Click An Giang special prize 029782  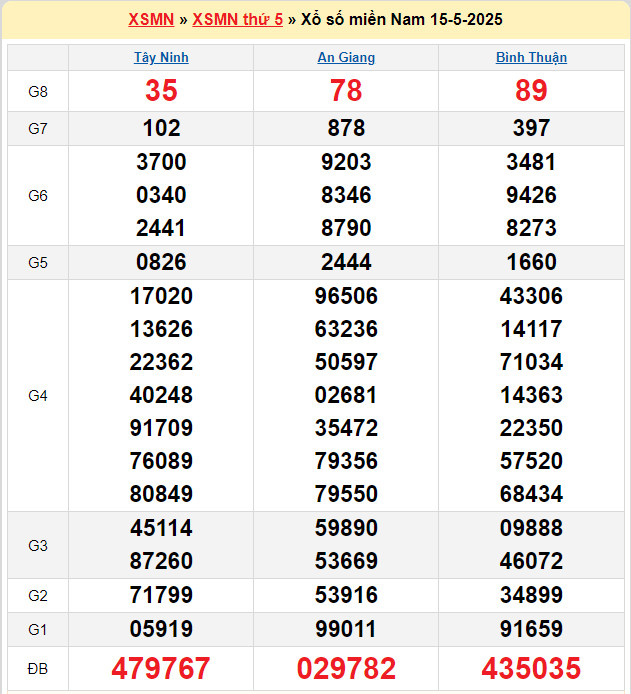[346, 668]
